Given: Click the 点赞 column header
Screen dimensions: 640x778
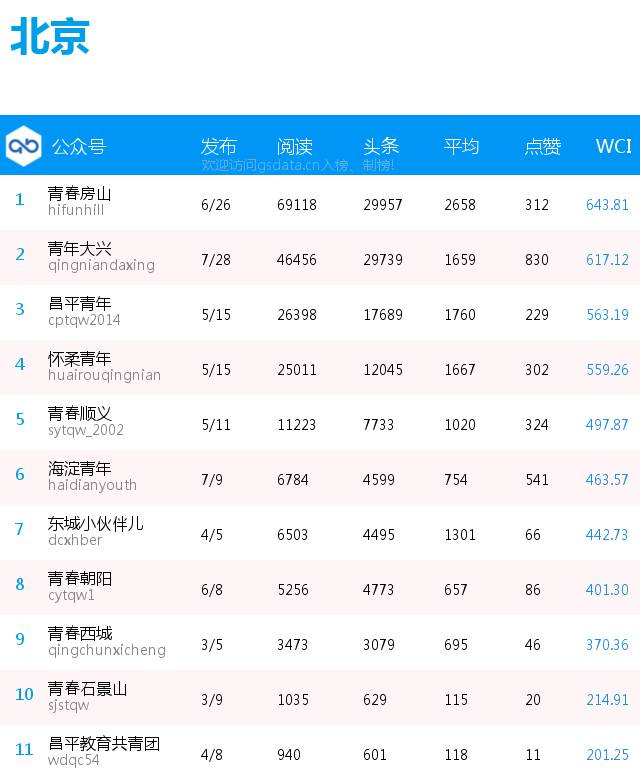Looking at the screenshot, I should tap(543, 146).
